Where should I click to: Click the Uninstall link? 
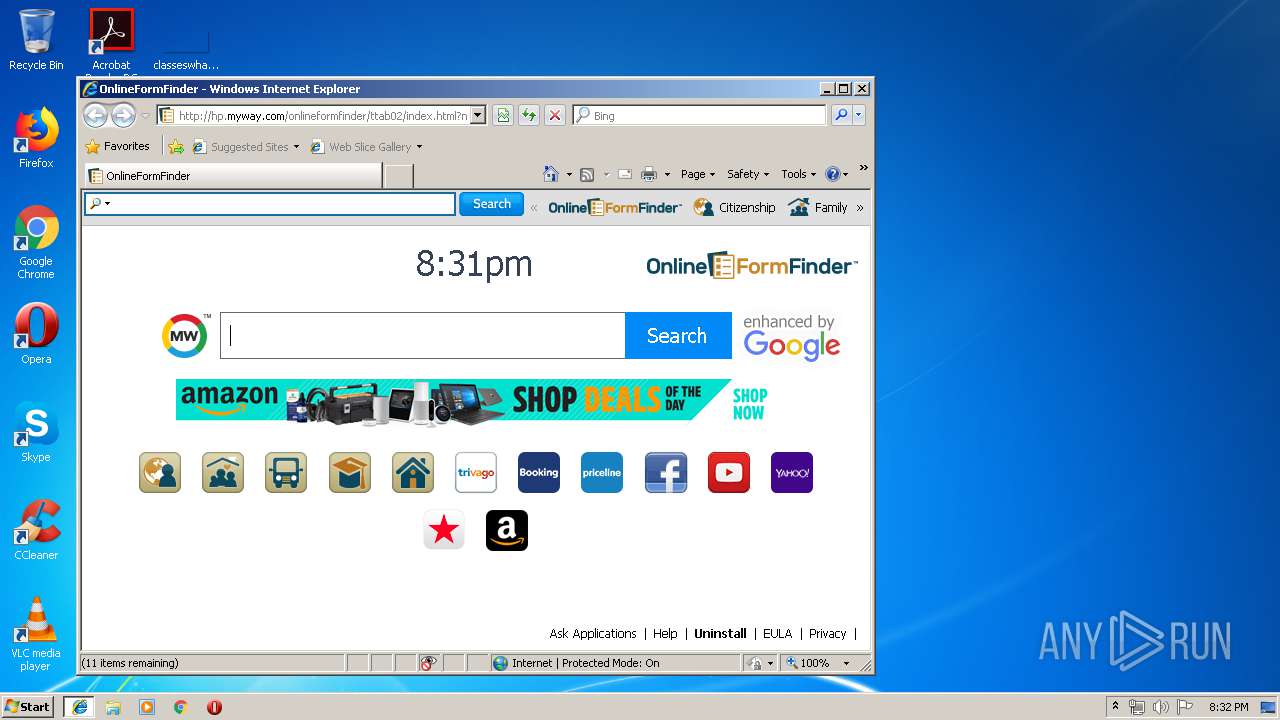720,634
